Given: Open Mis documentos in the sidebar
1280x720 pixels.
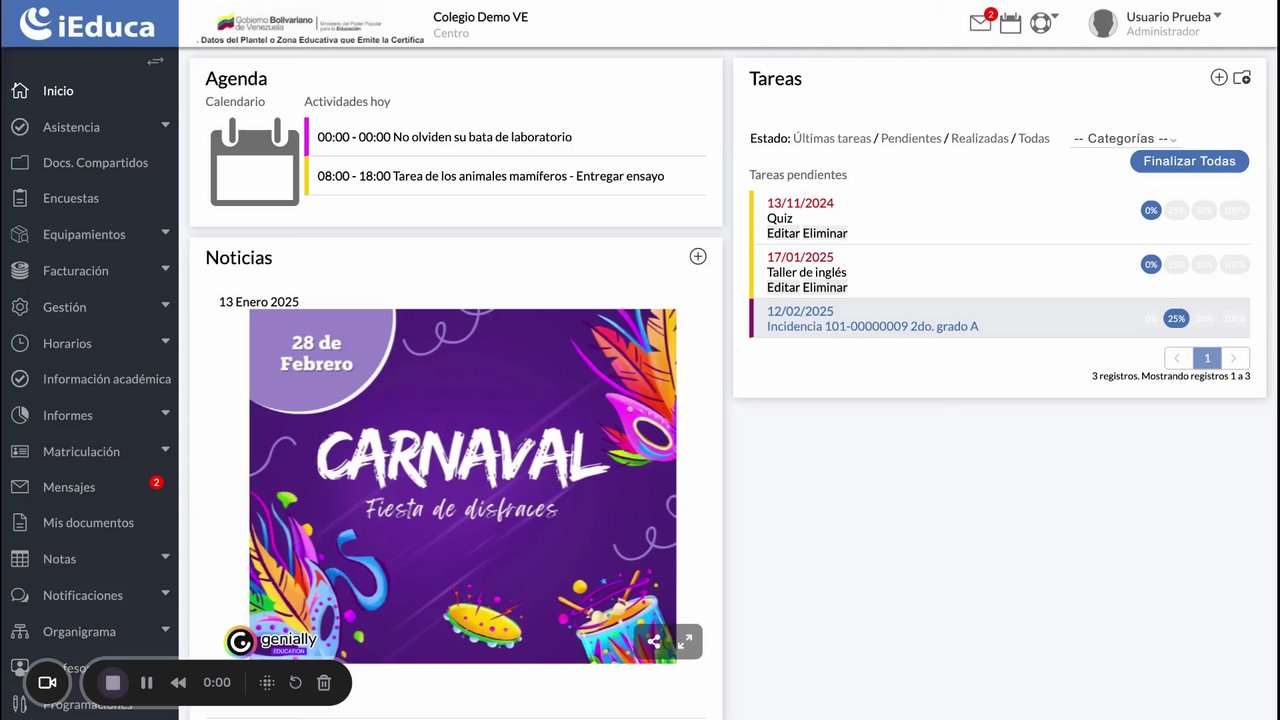Looking at the screenshot, I should click(89, 523).
